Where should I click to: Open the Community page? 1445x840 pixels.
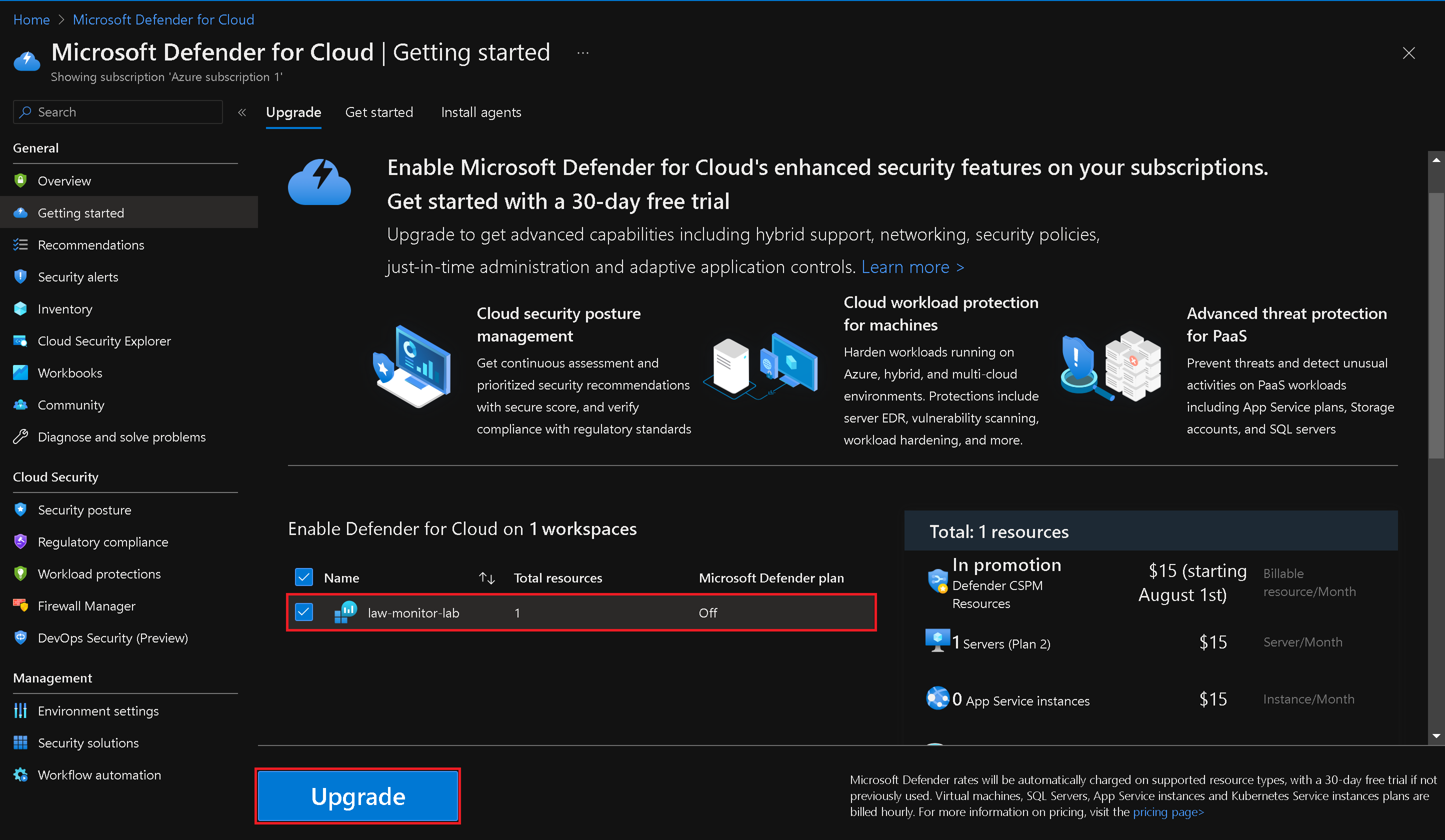tap(71, 404)
